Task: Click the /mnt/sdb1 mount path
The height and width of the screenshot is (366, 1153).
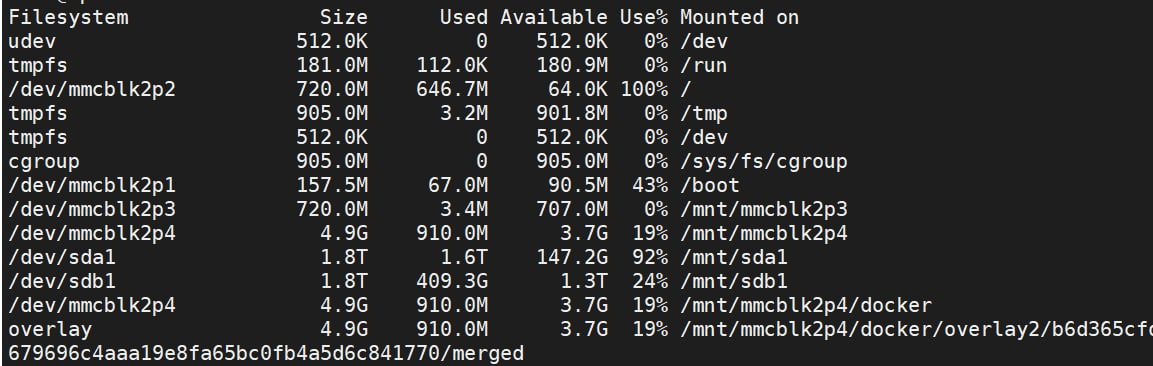Action: (x=734, y=281)
